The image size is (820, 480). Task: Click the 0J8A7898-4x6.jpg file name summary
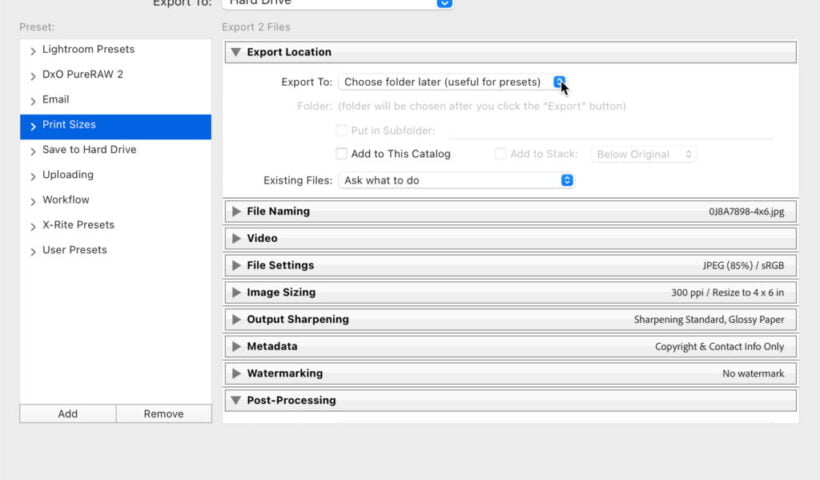[746, 212]
